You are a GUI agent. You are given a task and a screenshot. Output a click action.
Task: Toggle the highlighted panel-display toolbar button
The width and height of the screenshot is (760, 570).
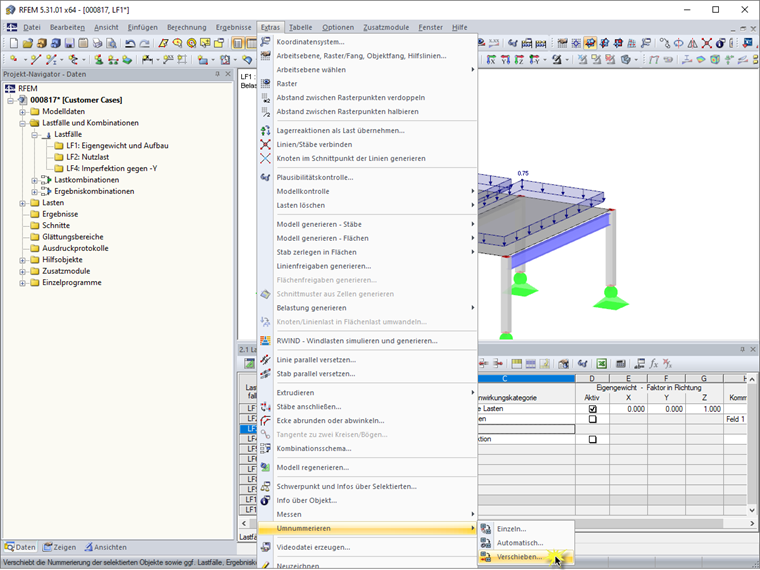[238, 44]
